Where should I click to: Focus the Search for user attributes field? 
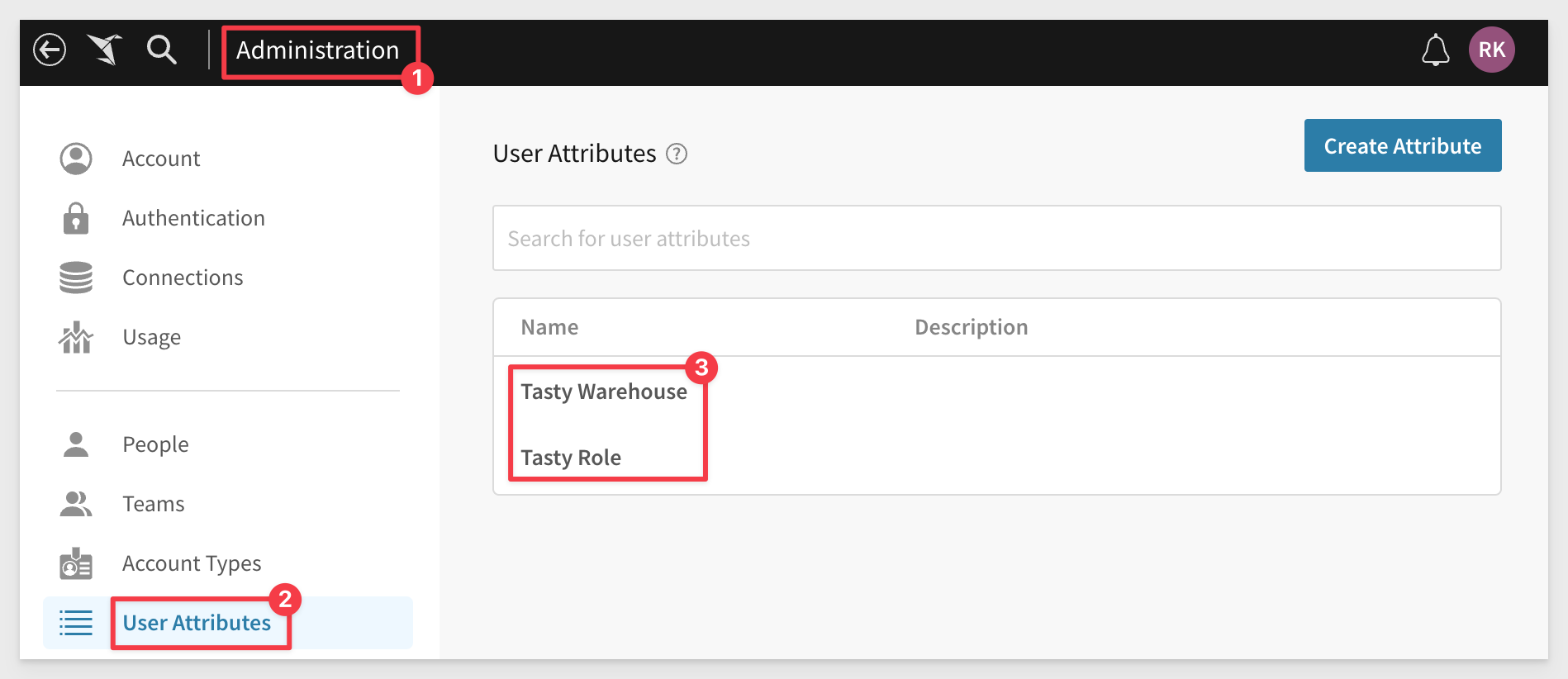(x=996, y=239)
